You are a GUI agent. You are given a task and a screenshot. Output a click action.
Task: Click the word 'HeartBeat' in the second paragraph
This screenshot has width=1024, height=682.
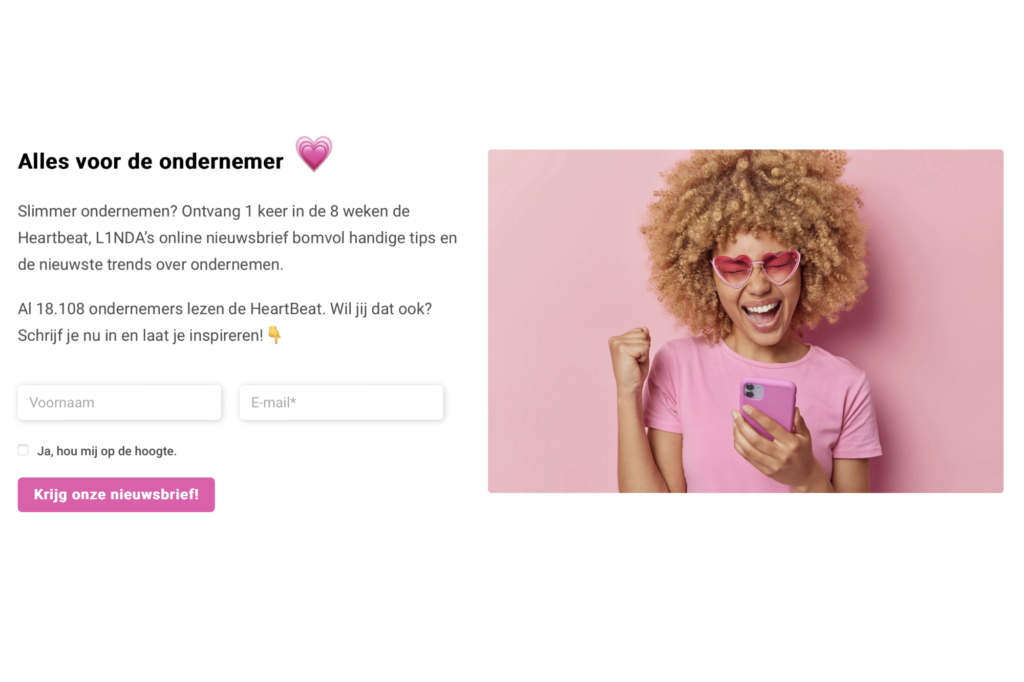[287, 309]
